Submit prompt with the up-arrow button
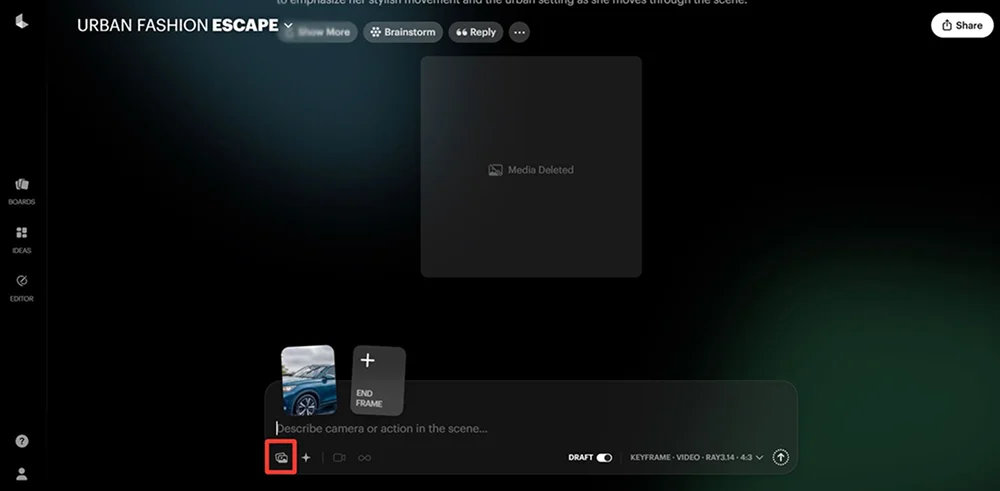The width and height of the screenshot is (1000, 491). [781, 457]
